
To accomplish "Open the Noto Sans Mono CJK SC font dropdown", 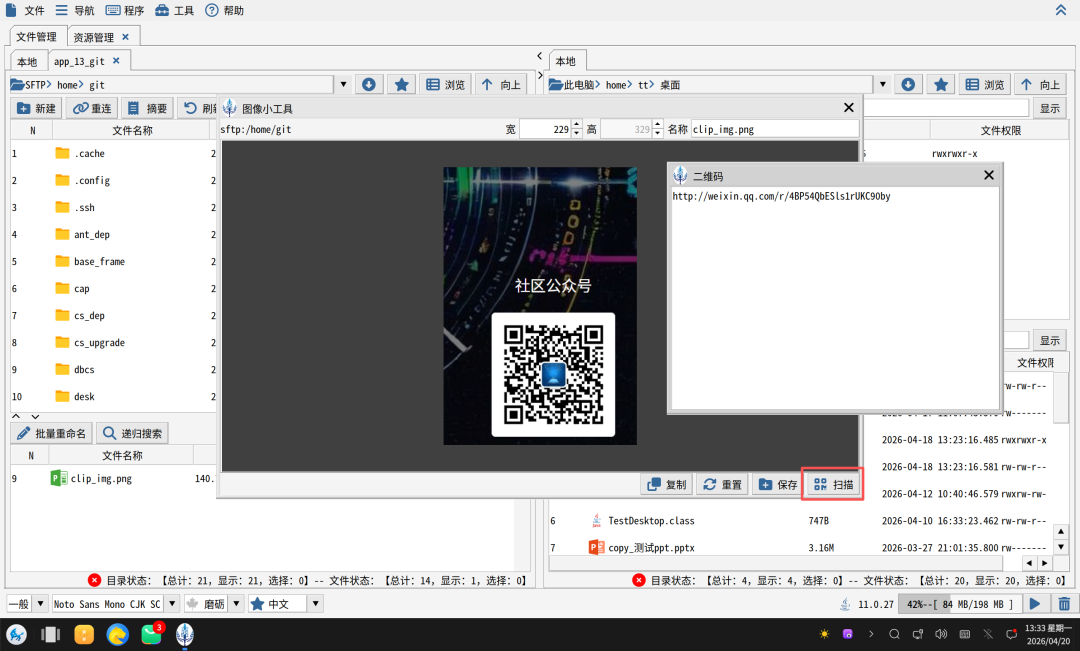I will coord(172,603).
